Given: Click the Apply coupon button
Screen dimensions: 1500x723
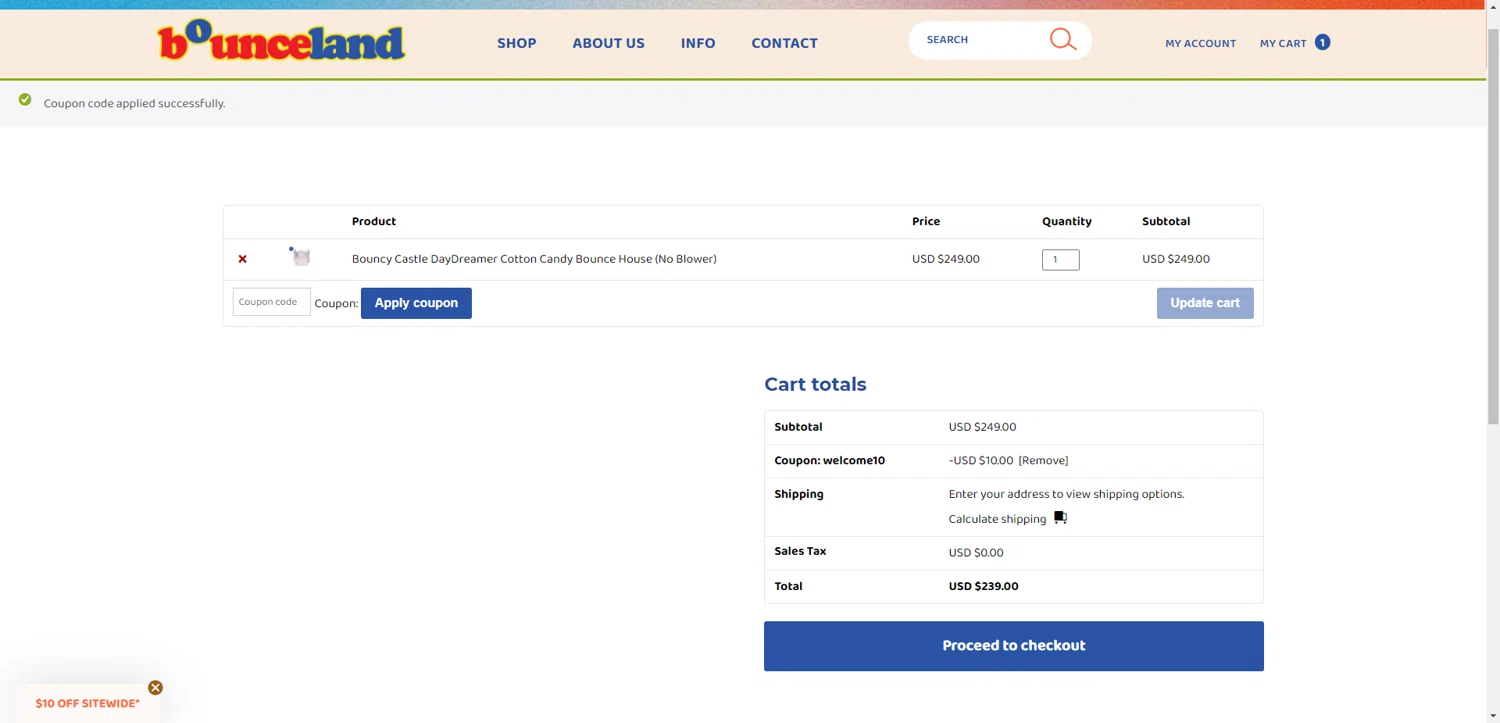Looking at the screenshot, I should 416,303.
